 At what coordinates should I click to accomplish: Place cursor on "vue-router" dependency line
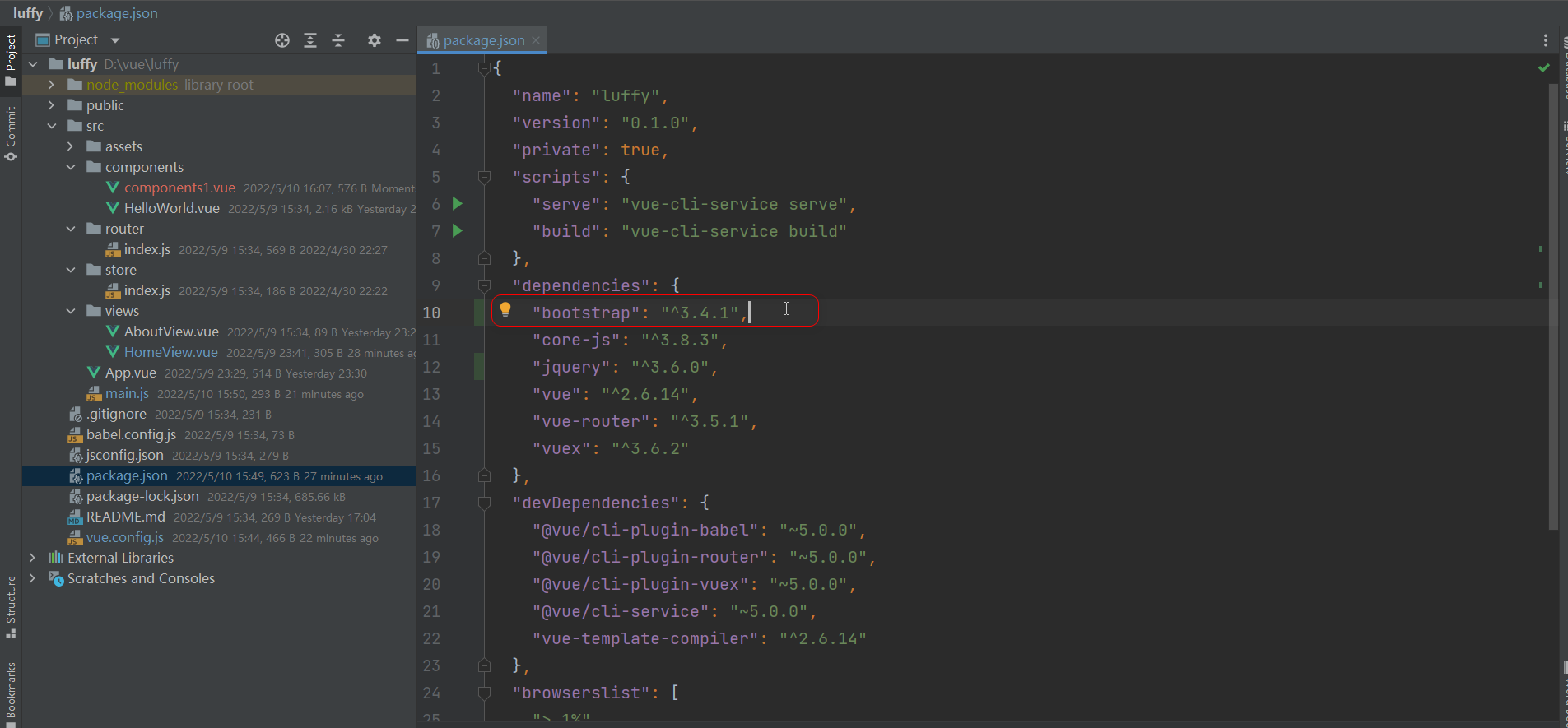[x=644, y=421]
